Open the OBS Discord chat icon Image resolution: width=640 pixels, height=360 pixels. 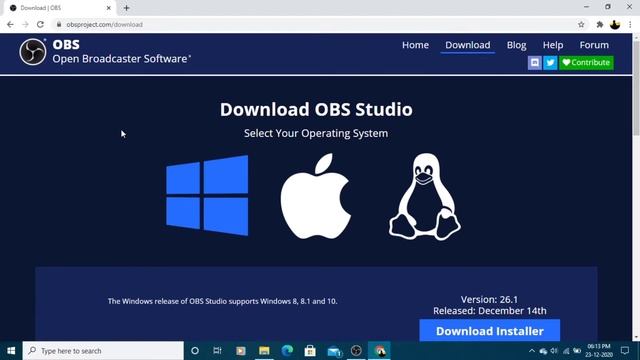click(x=534, y=62)
